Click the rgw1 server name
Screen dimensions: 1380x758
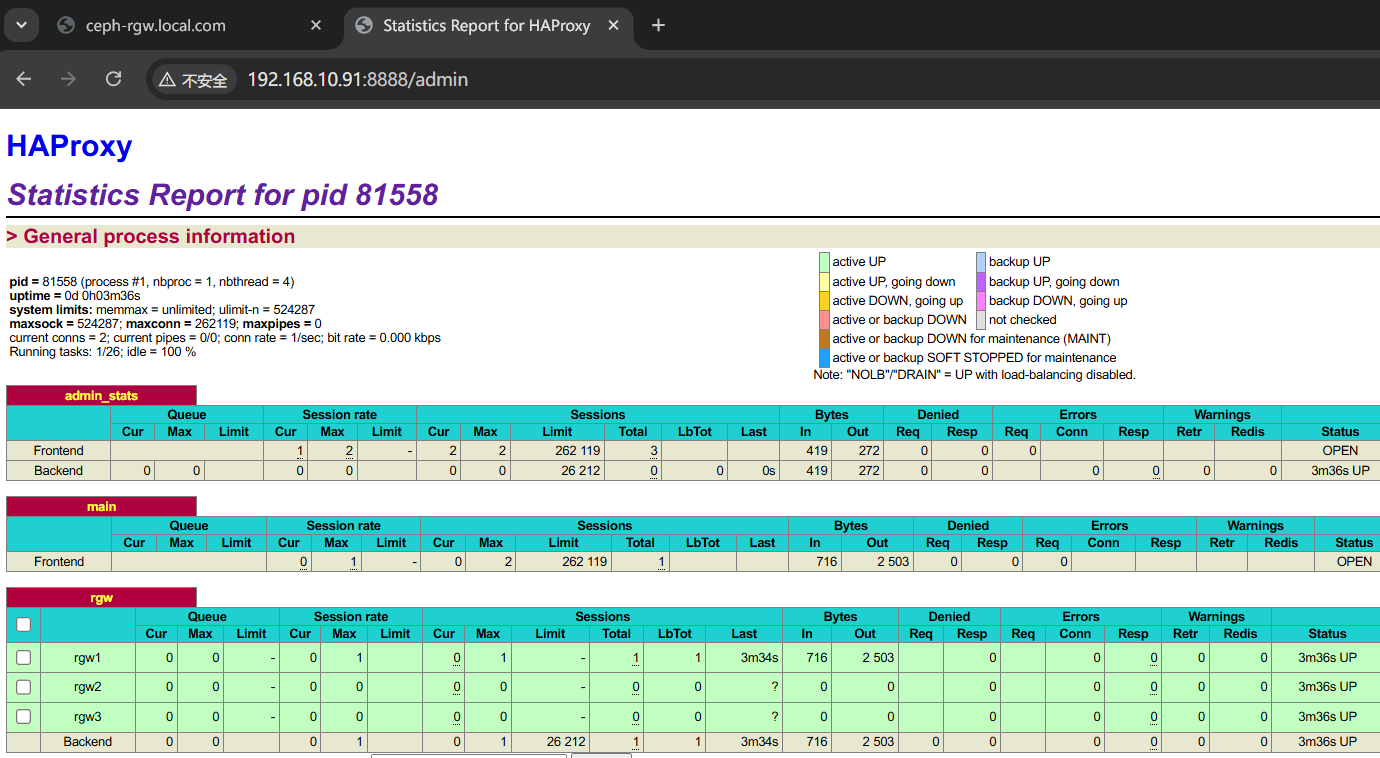point(88,658)
